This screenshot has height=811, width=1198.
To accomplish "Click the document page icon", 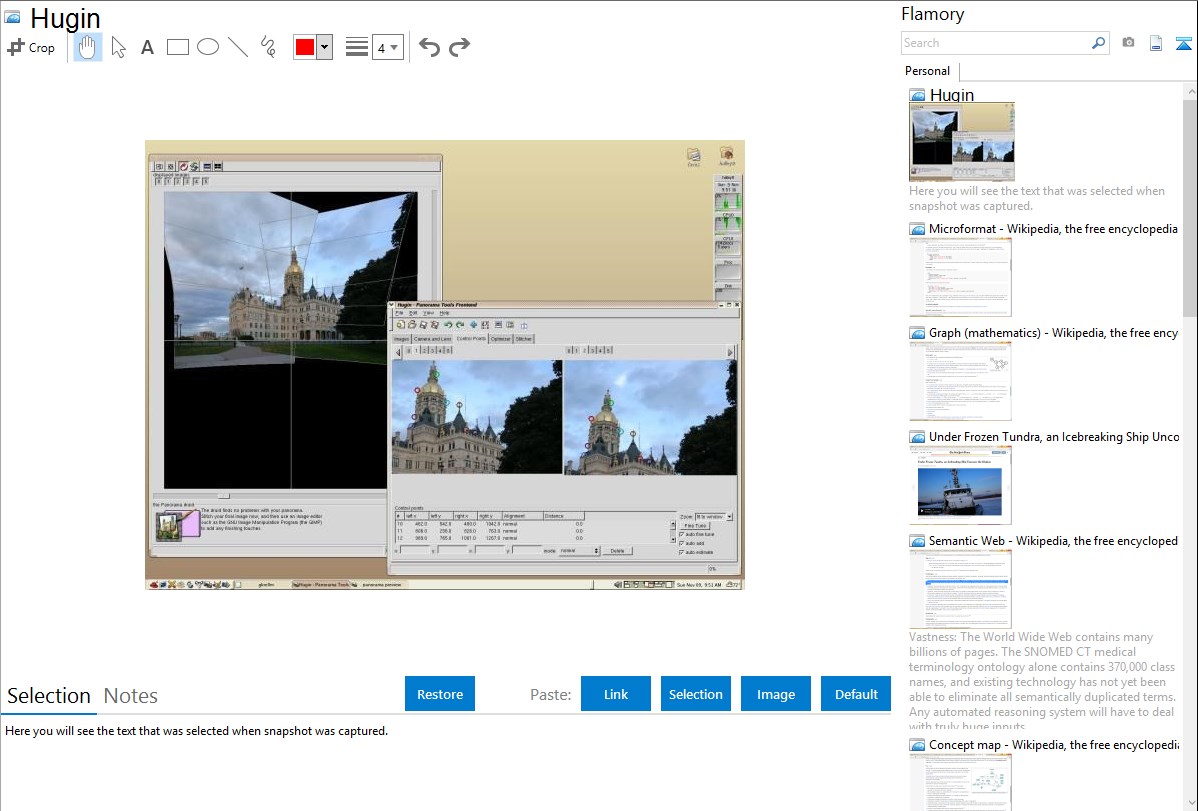I will click(1156, 43).
